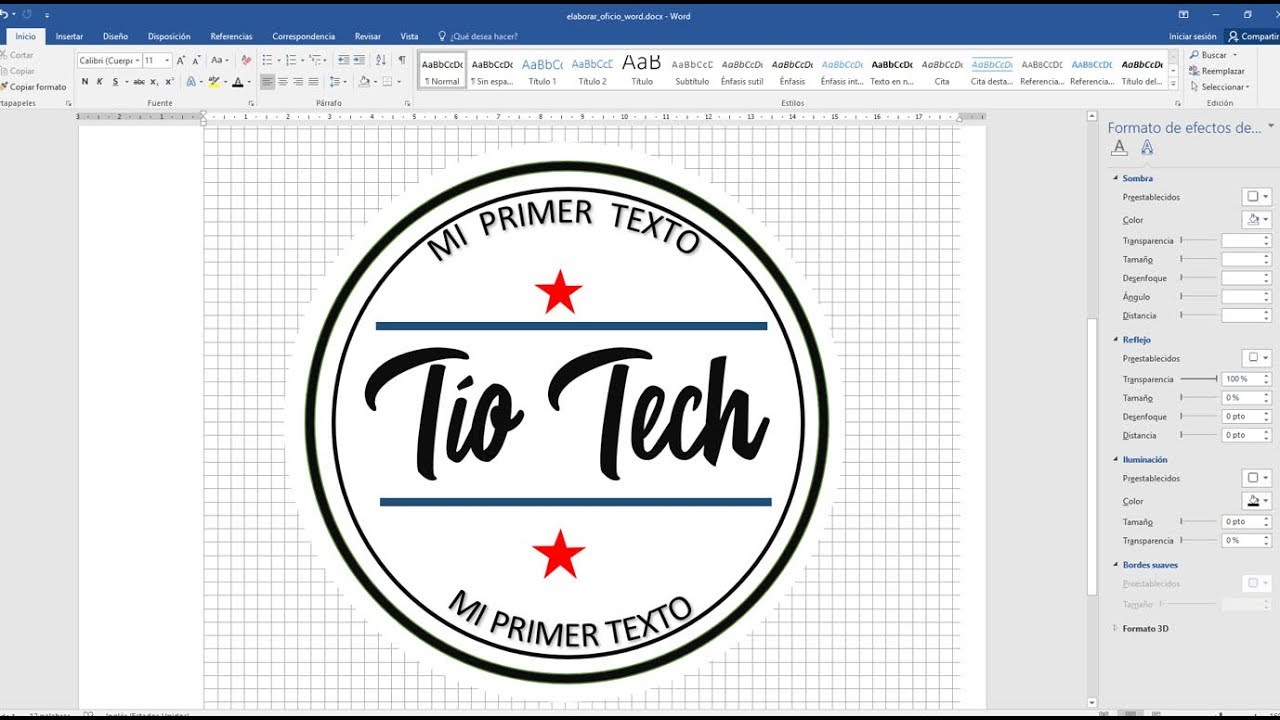Viewport: 1280px width, 720px height.
Task: Open the text effects (outlined A) tab in pane
Action: (x=1147, y=148)
